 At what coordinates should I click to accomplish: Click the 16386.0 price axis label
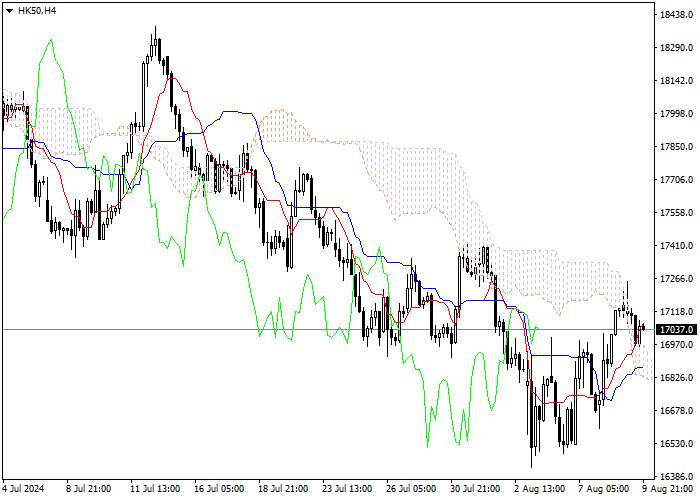pyautogui.click(x=676, y=477)
